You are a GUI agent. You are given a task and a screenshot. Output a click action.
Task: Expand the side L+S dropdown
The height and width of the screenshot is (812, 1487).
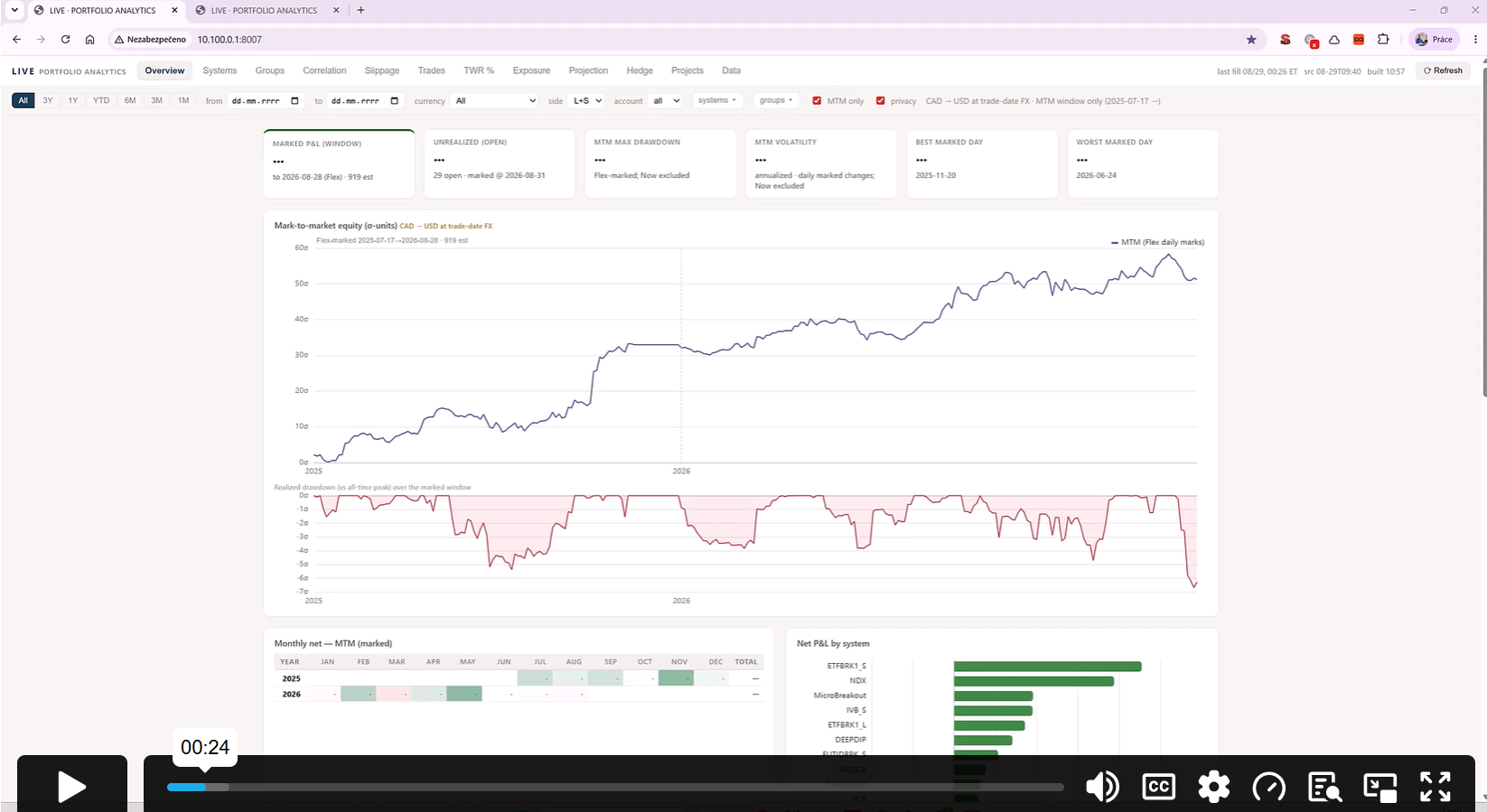click(x=587, y=101)
